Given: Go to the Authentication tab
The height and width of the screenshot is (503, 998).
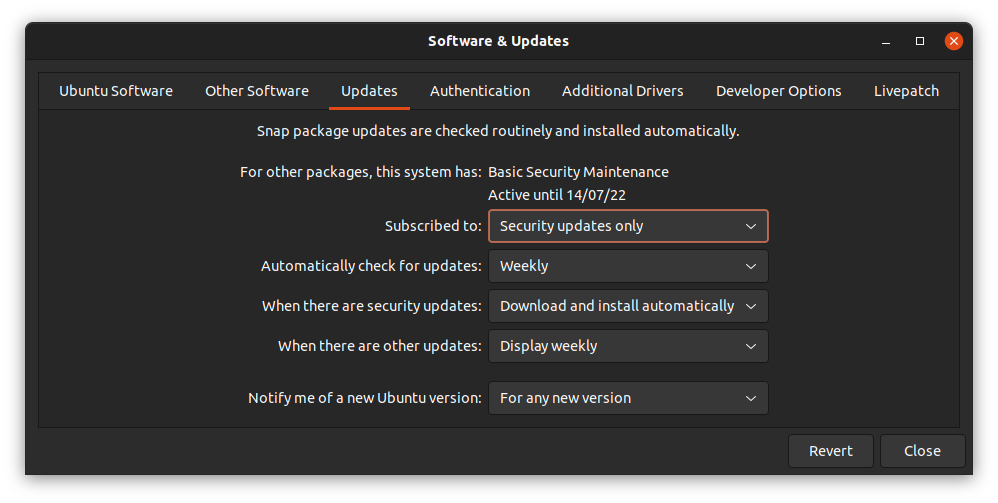Looking at the screenshot, I should tap(480, 91).
